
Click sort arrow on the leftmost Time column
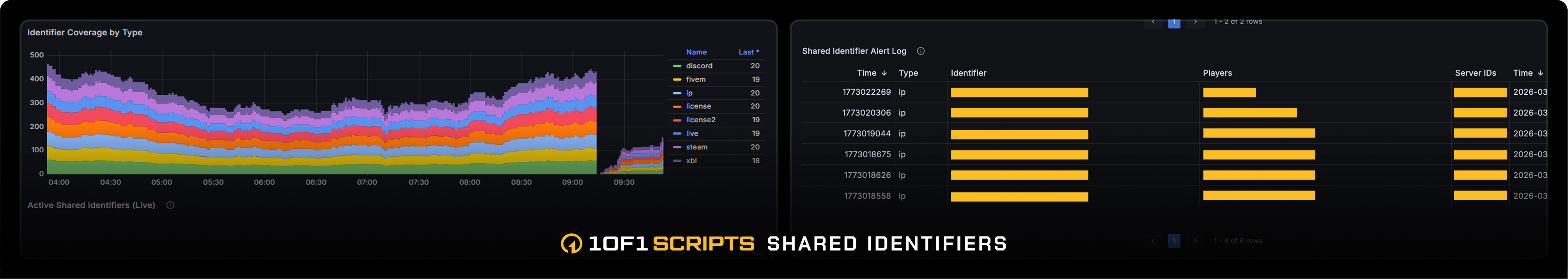pos(884,73)
